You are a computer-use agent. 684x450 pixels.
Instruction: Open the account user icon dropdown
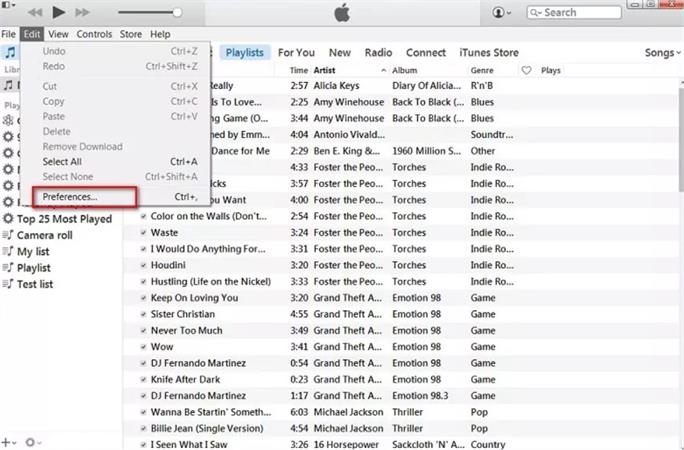point(502,13)
